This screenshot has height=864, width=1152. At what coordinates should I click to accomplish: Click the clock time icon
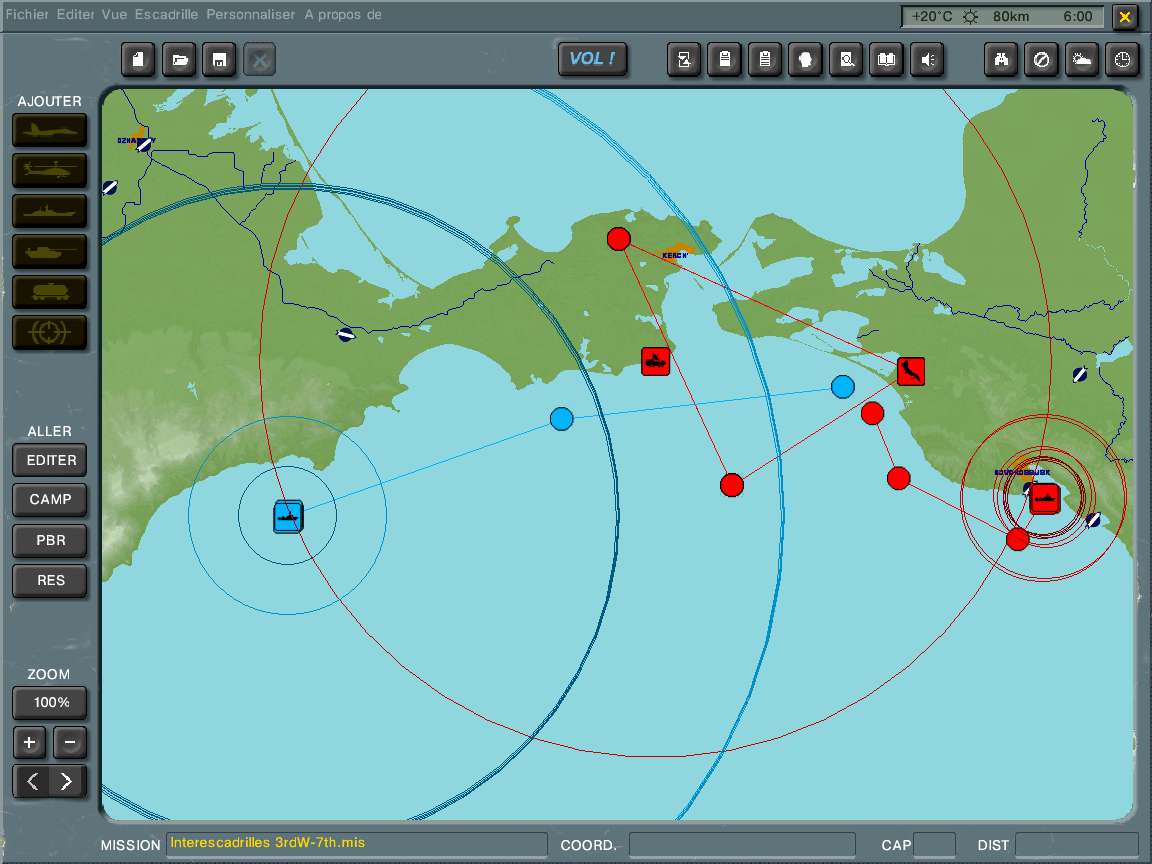(1122, 60)
